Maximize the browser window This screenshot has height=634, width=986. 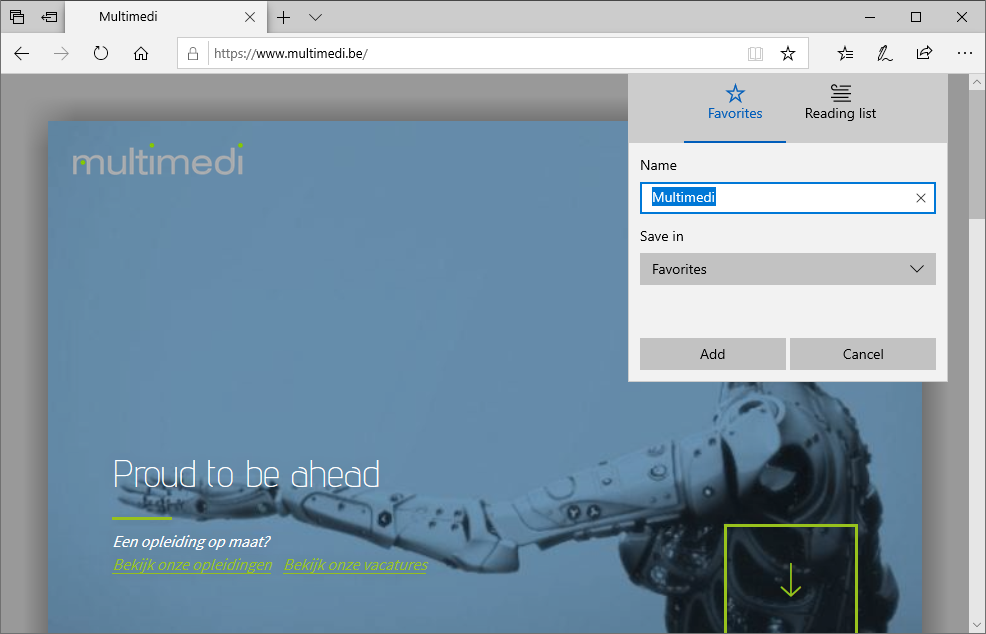pyautogui.click(x=916, y=17)
